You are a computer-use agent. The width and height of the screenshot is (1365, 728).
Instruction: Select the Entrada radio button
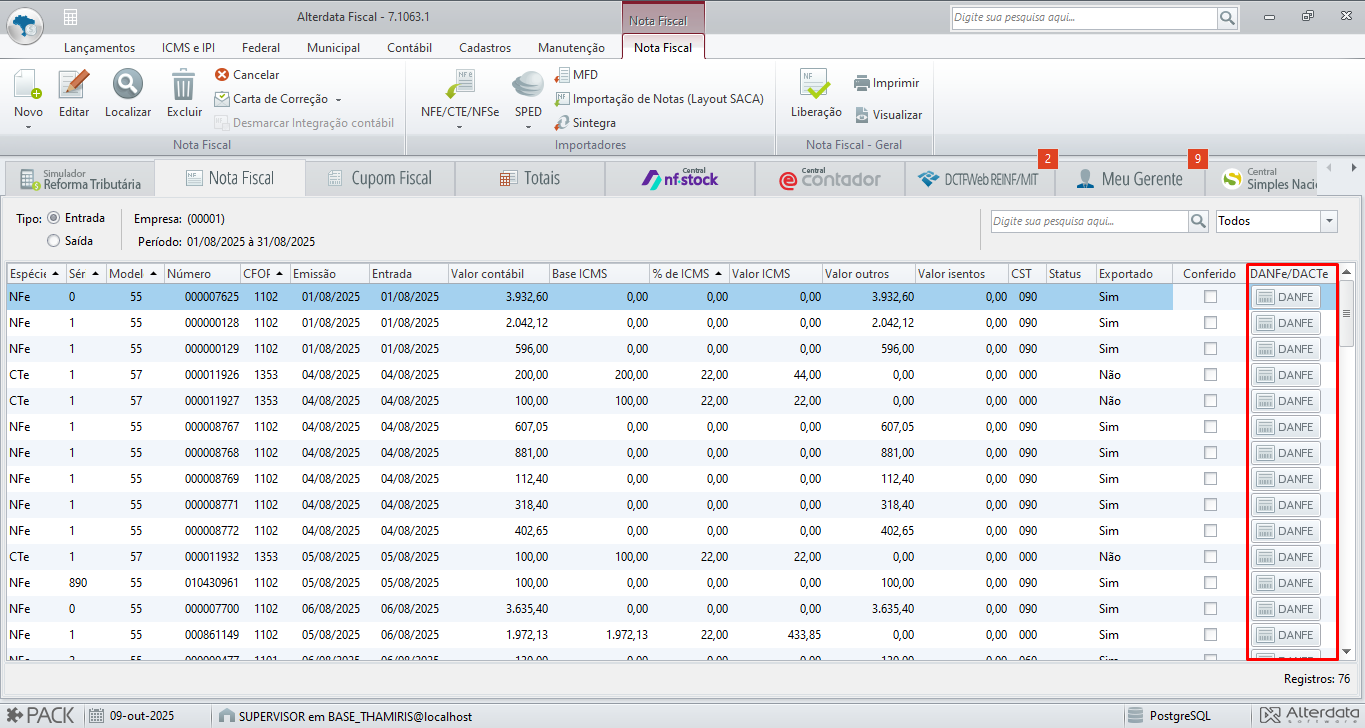click(x=54, y=217)
